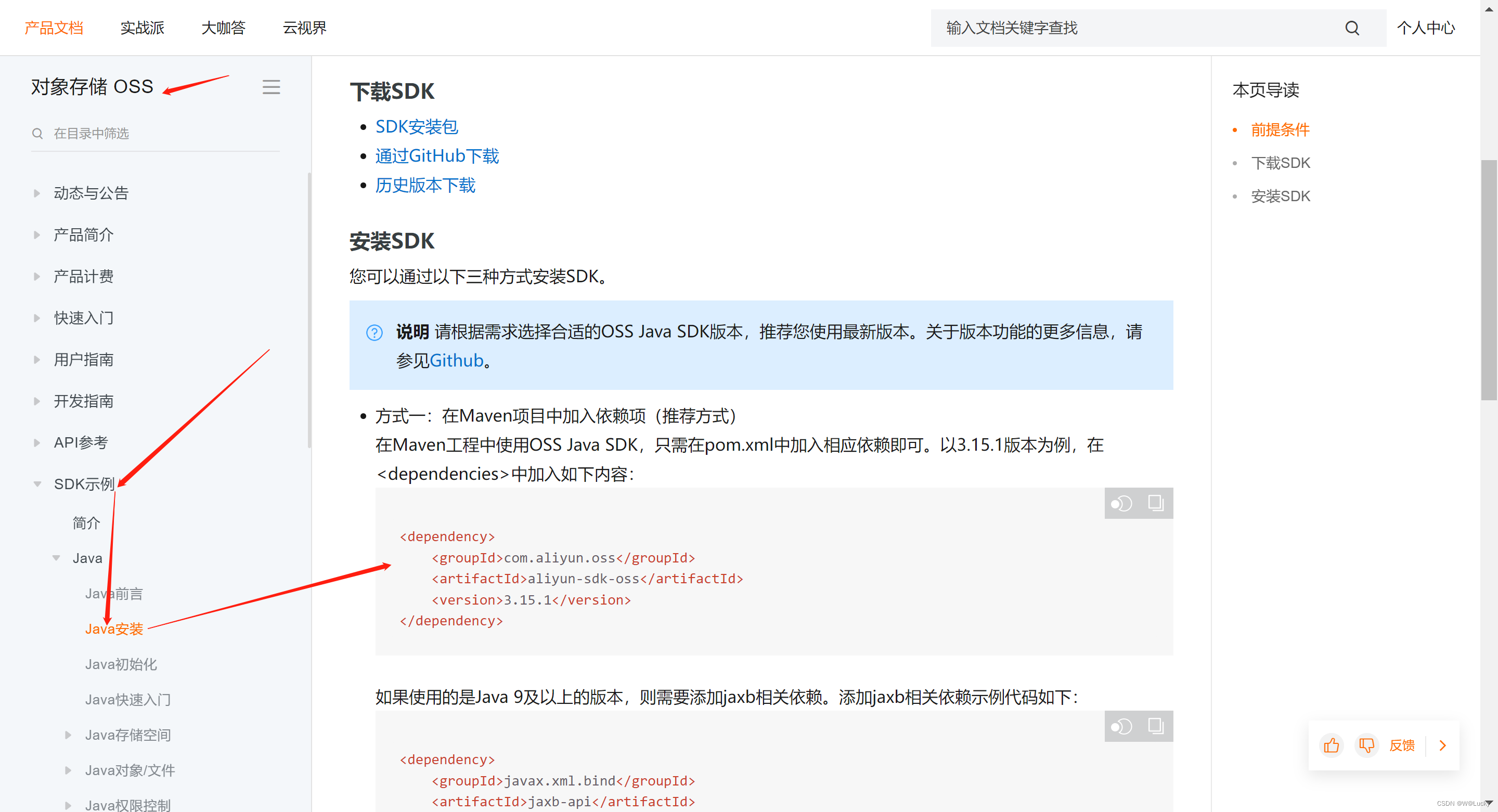The width and height of the screenshot is (1498, 812).
Task: Click the thumbs up feedback icon
Action: 1331,745
